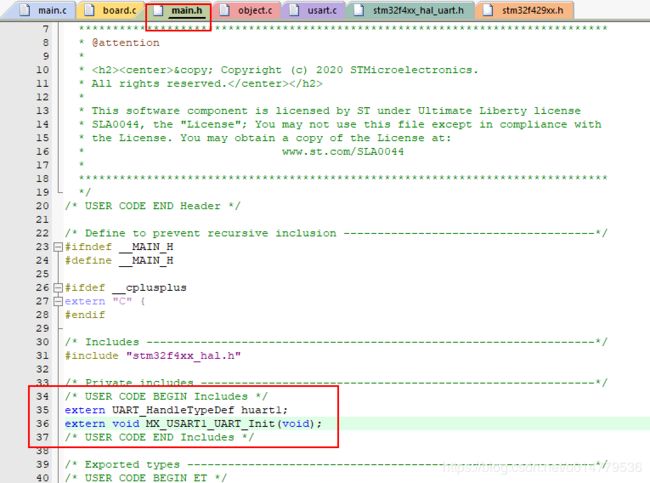Switch to the main.c tab

[x=44, y=10]
